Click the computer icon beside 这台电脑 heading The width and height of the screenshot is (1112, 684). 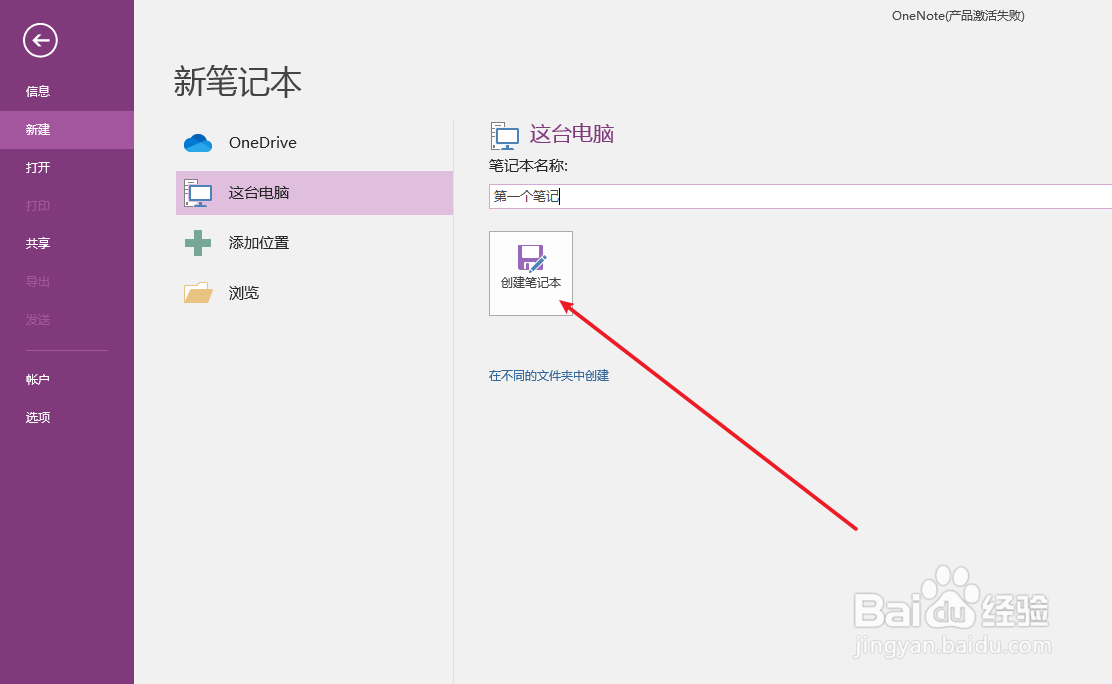click(504, 136)
